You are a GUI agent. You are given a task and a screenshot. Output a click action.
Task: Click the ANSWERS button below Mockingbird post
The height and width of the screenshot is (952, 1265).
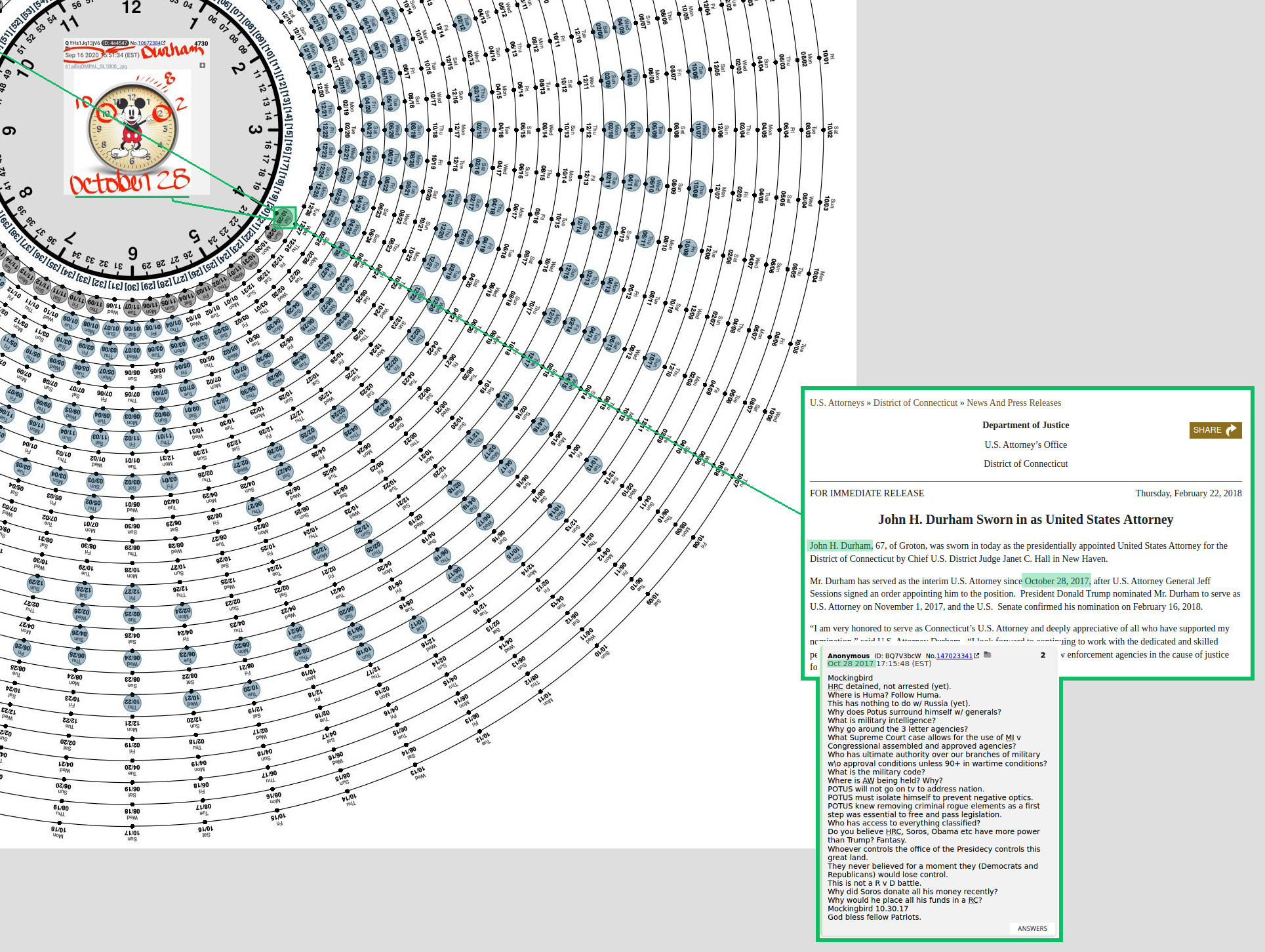1032,928
